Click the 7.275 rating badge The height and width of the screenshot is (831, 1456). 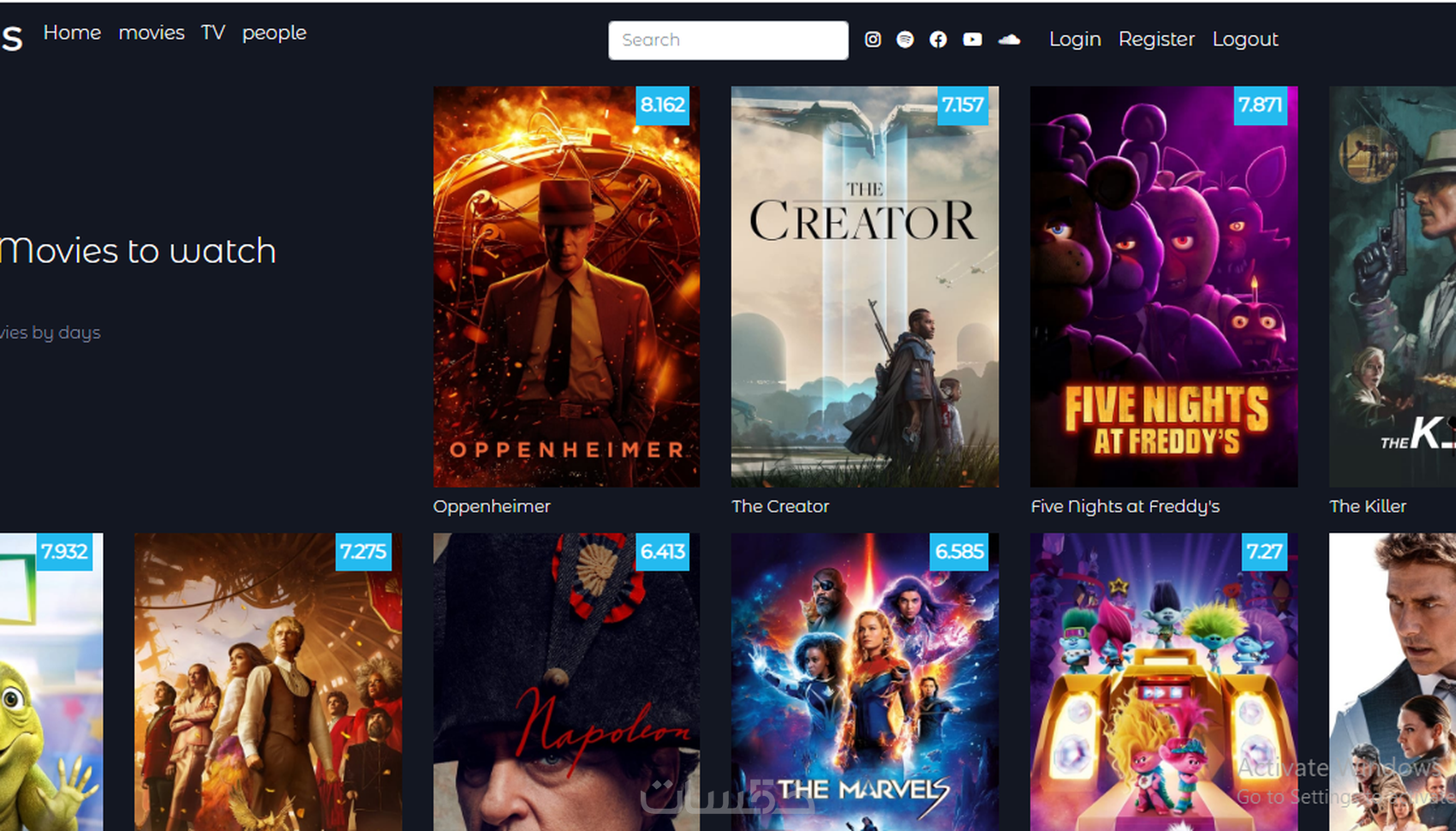[363, 552]
